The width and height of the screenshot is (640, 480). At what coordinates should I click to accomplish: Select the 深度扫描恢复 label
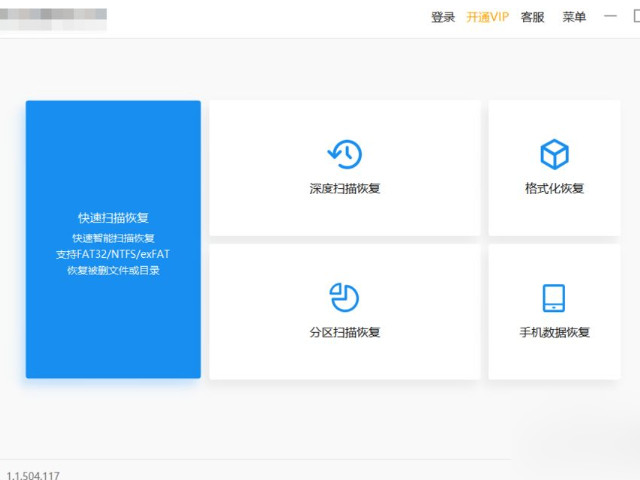[x=345, y=189]
